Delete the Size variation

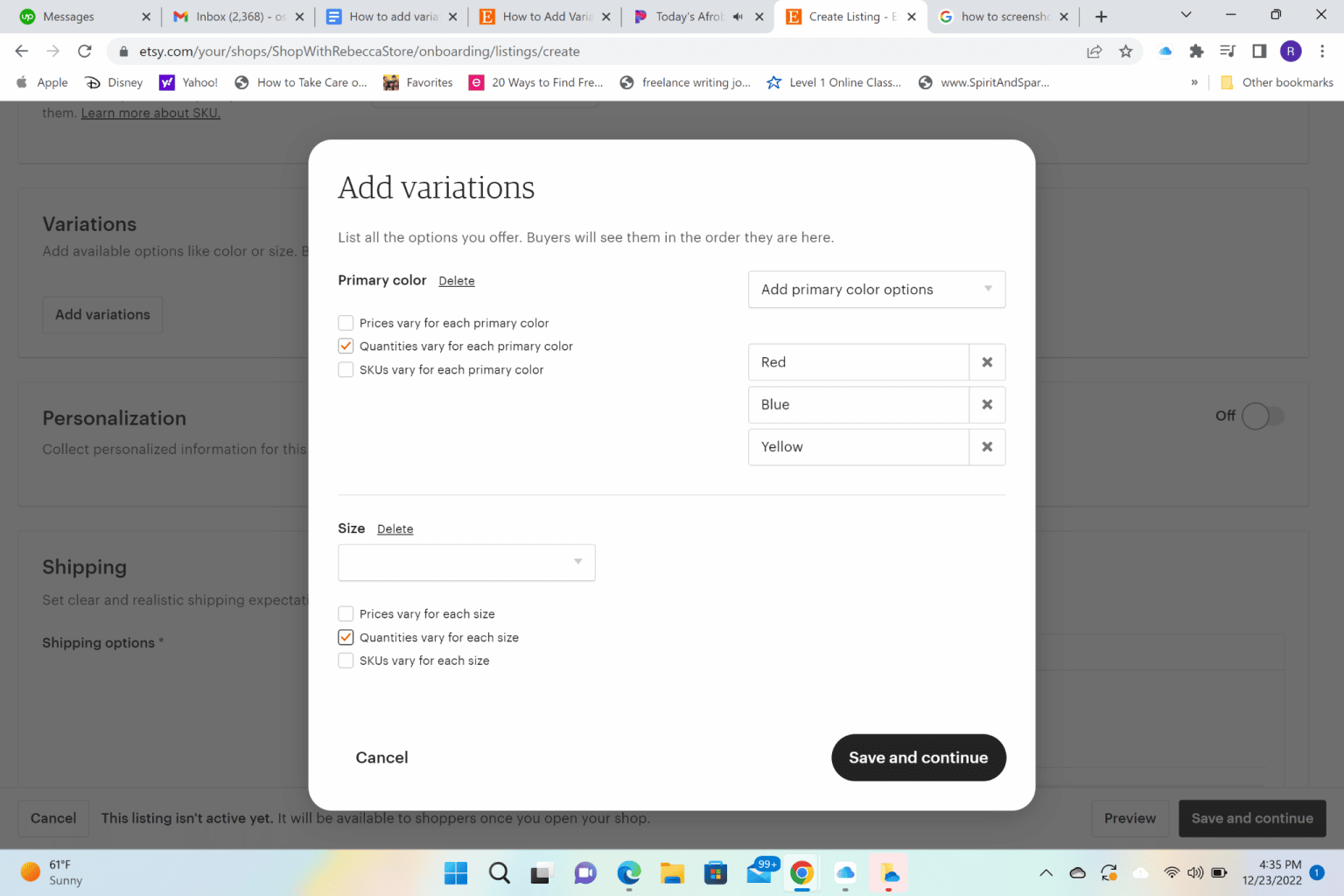coord(395,528)
